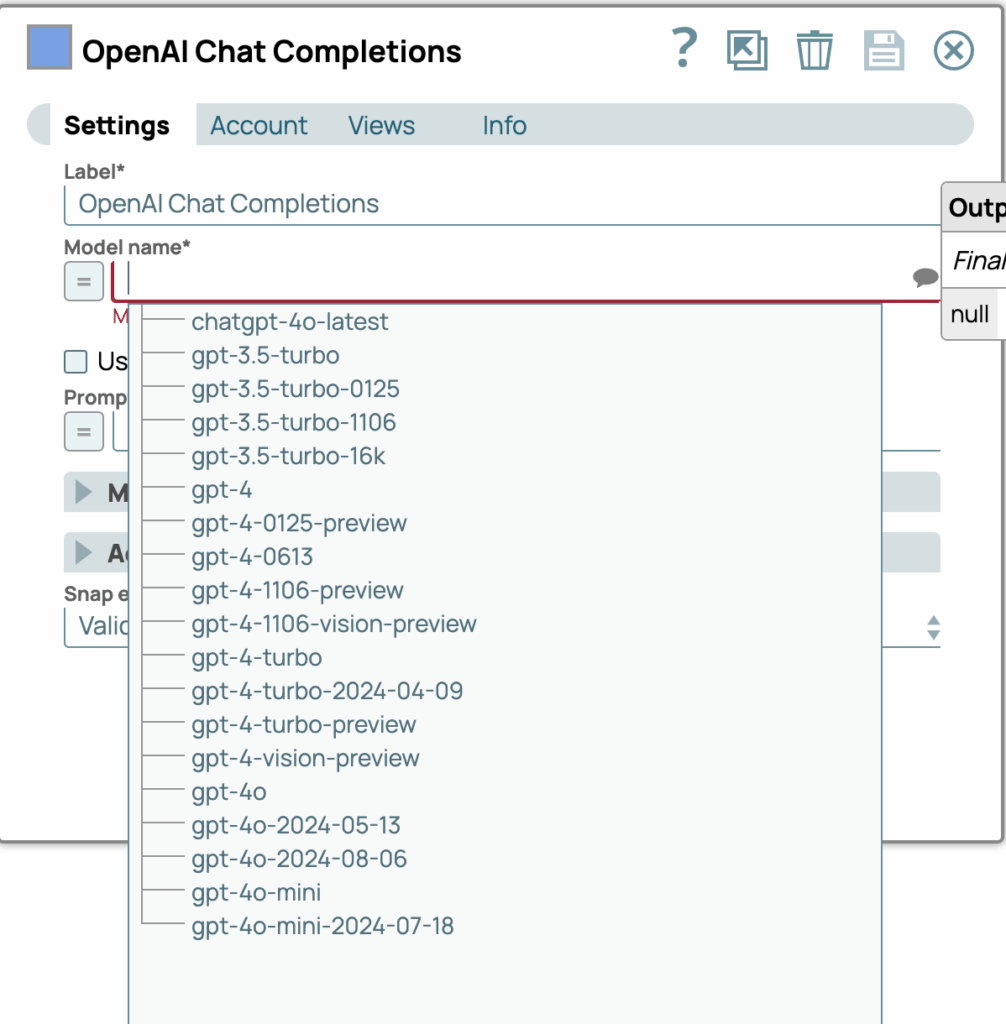Pick chatgpt-4o-latest from the suggestions
1006x1024 pixels.
coord(290,322)
